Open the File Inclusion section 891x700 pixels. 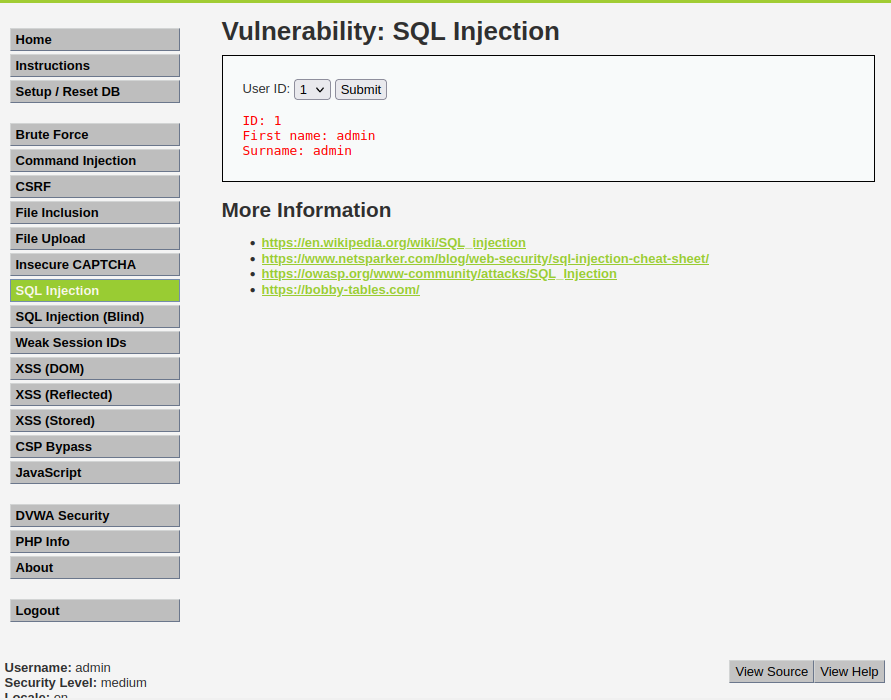pos(94,212)
